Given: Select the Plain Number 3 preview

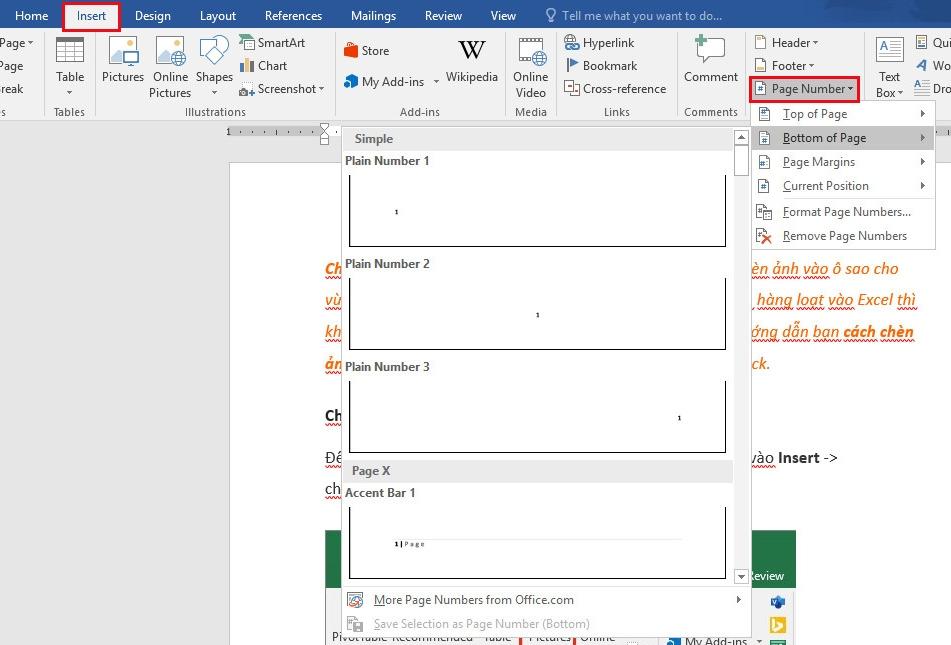Looking at the screenshot, I should pyautogui.click(x=537, y=417).
